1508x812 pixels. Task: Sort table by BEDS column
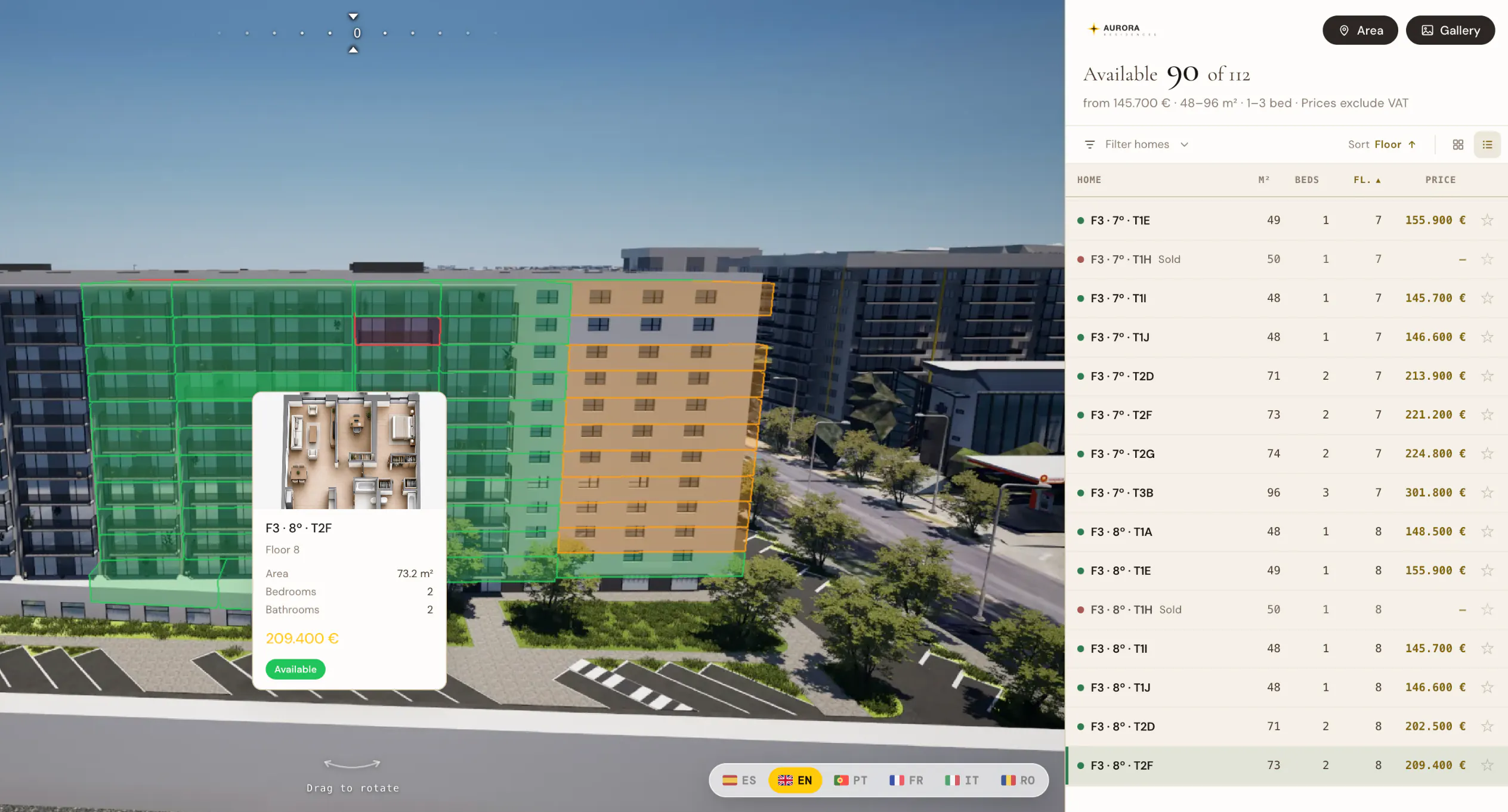coord(1306,179)
